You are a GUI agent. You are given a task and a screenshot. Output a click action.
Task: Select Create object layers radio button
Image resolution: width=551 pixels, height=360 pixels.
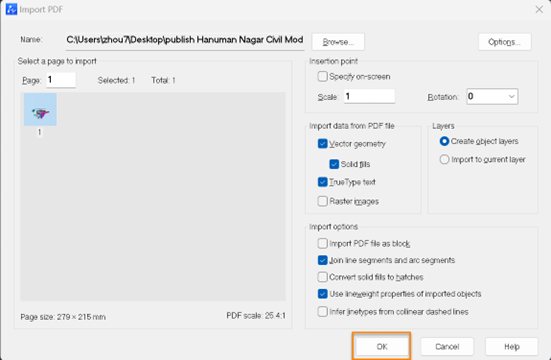click(x=444, y=141)
